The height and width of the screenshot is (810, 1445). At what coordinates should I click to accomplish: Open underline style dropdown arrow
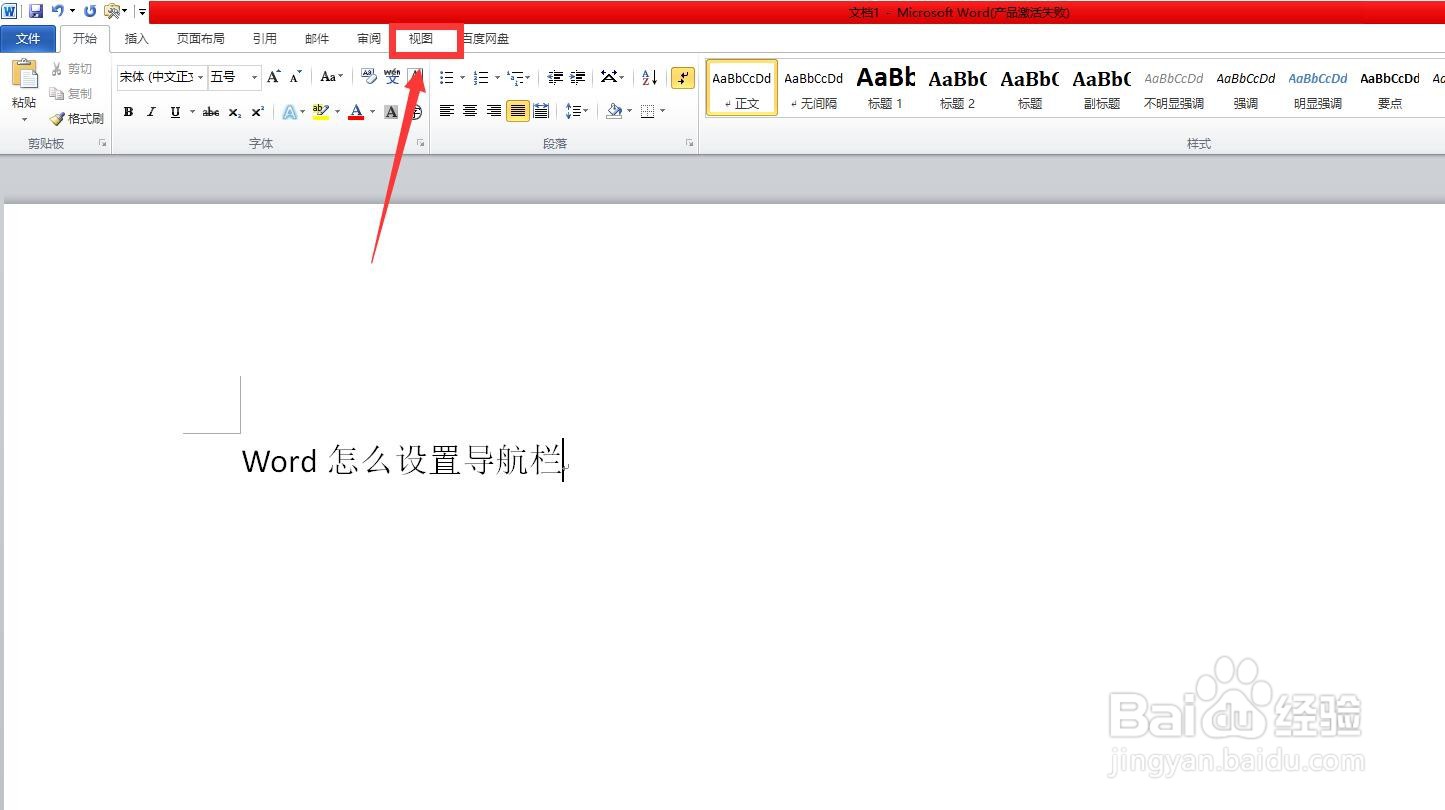point(190,112)
